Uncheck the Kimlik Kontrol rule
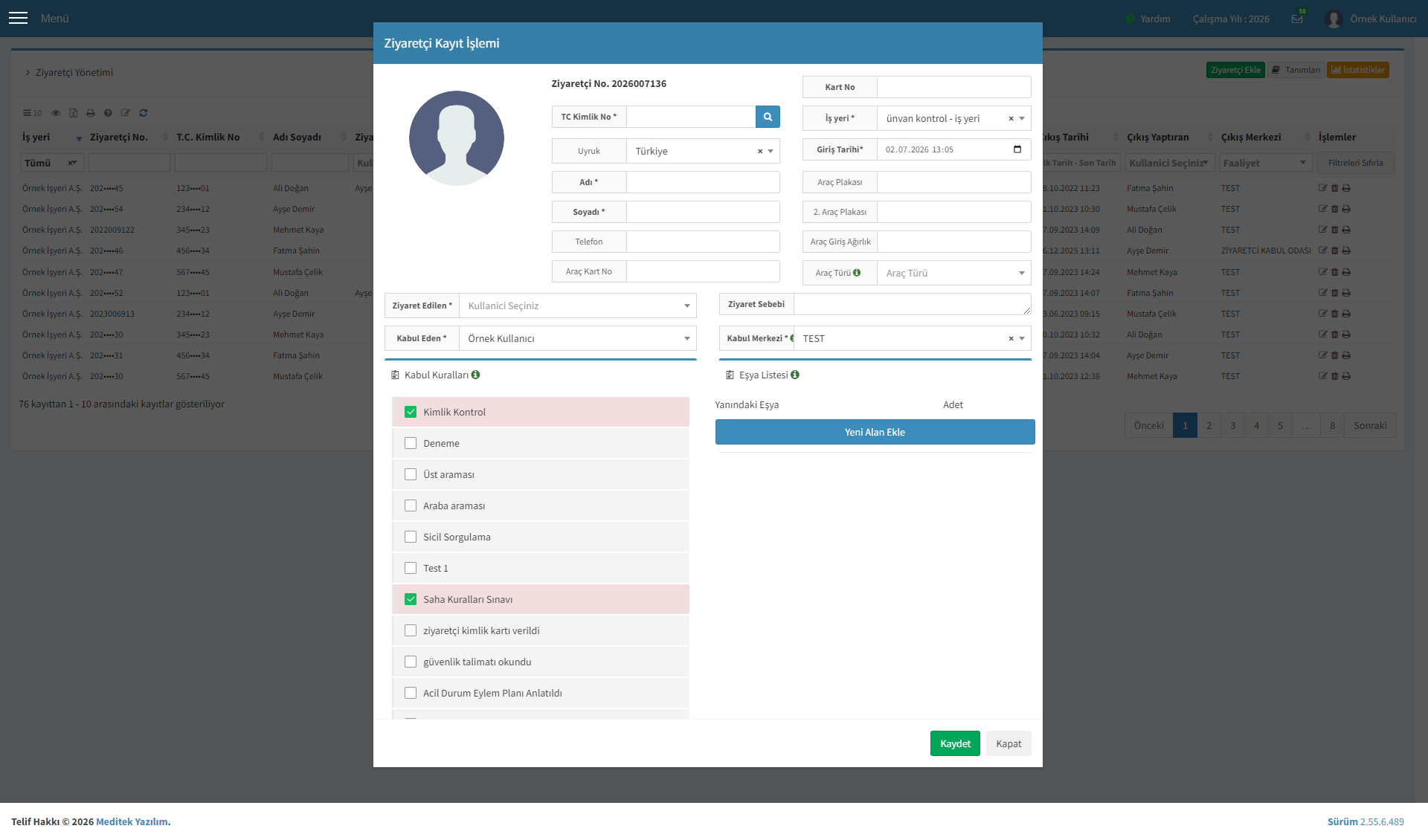 [411, 412]
